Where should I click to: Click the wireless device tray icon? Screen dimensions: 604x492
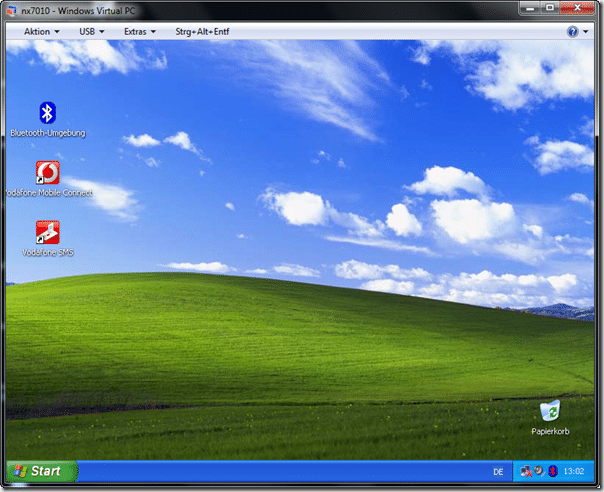point(540,471)
